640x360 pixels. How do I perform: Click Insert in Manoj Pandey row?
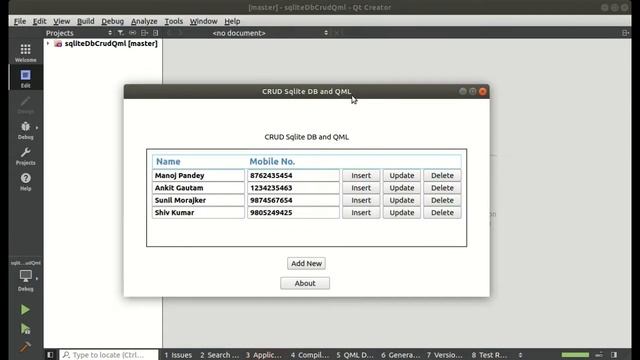pyautogui.click(x=361, y=176)
